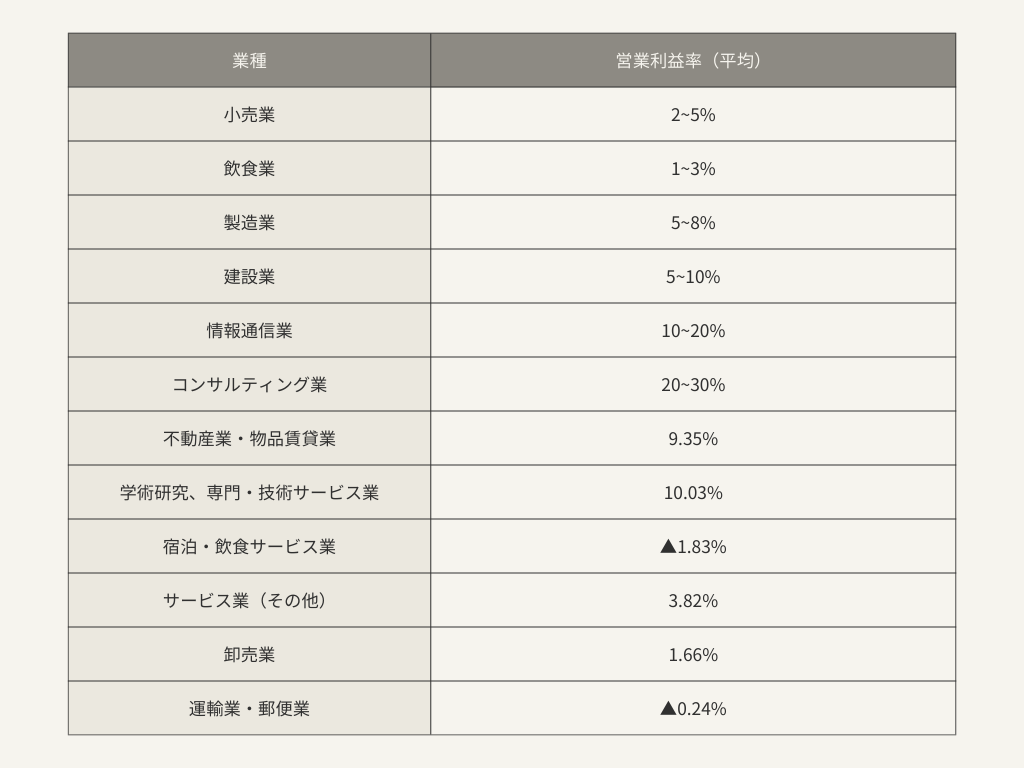Select the コンサルティング業 cell

[x=249, y=384]
